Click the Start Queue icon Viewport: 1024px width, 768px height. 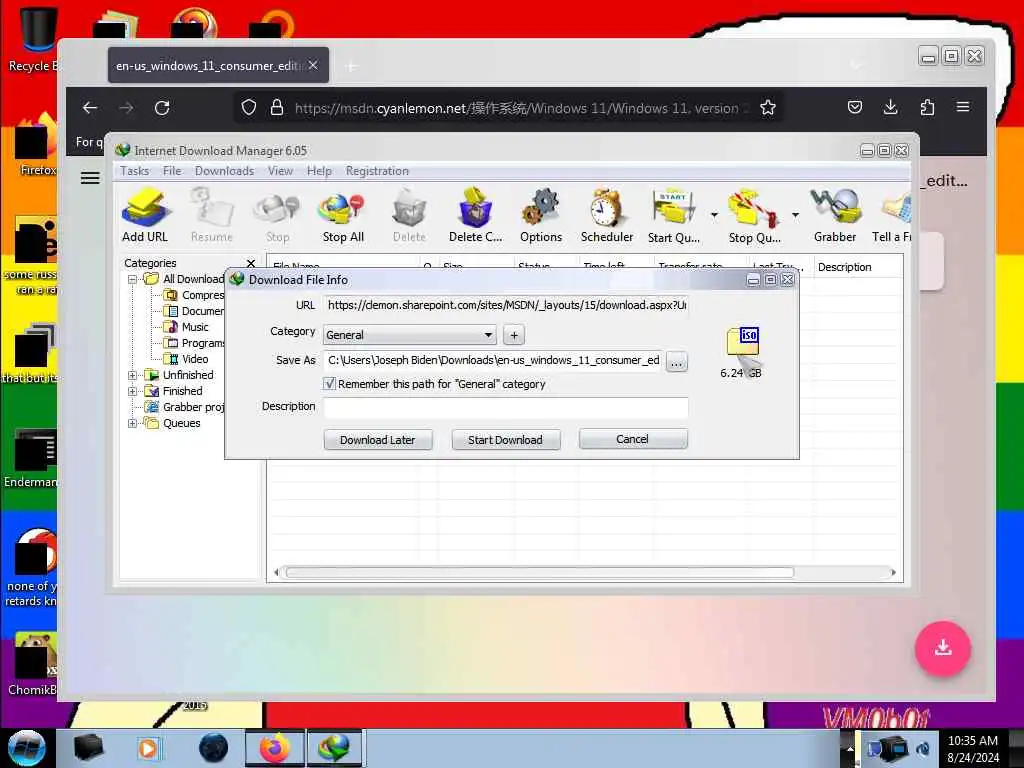pyautogui.click(x=673, y=216)
